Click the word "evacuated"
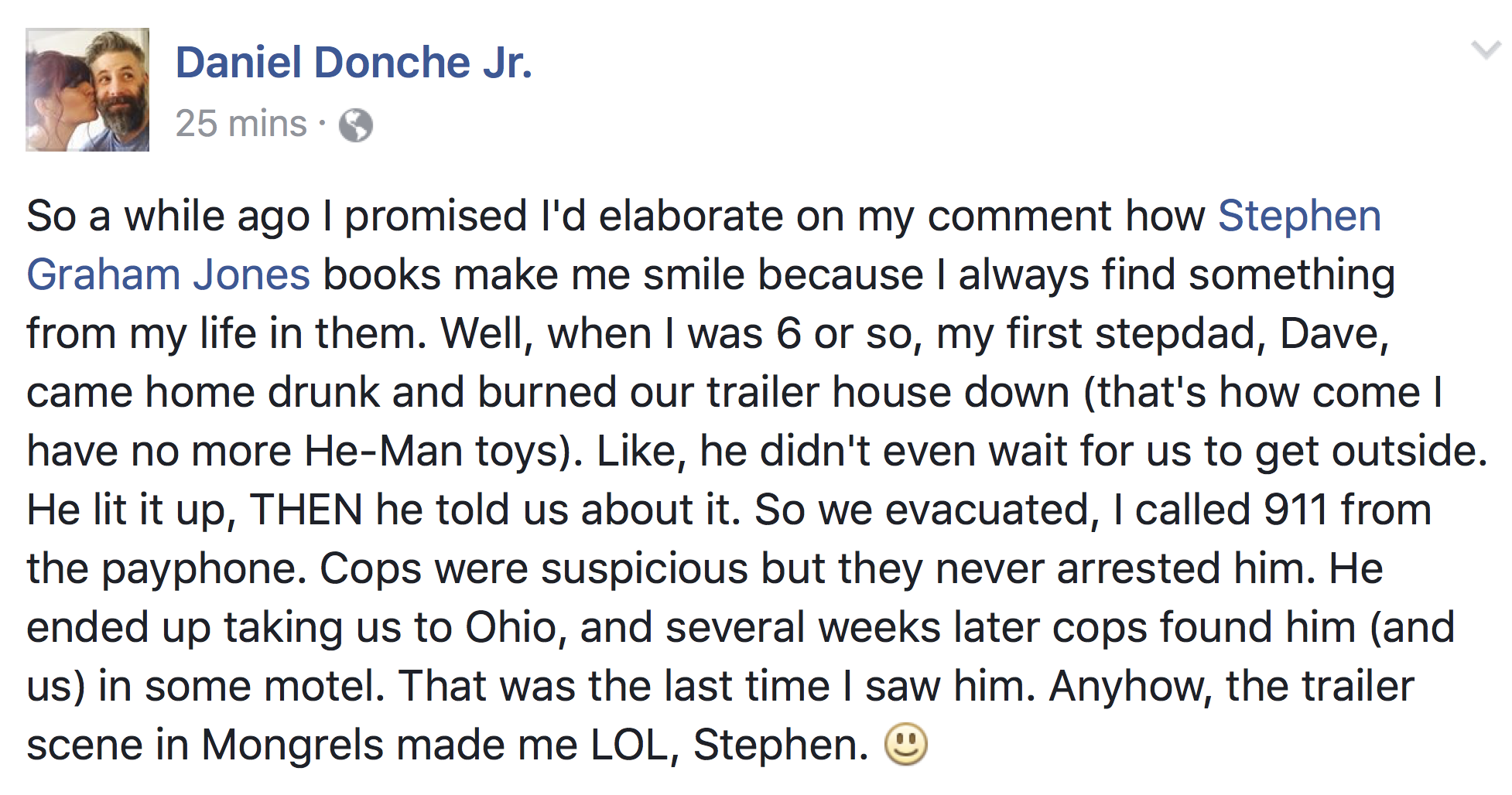1512x795 pixels. coord(987,510)
